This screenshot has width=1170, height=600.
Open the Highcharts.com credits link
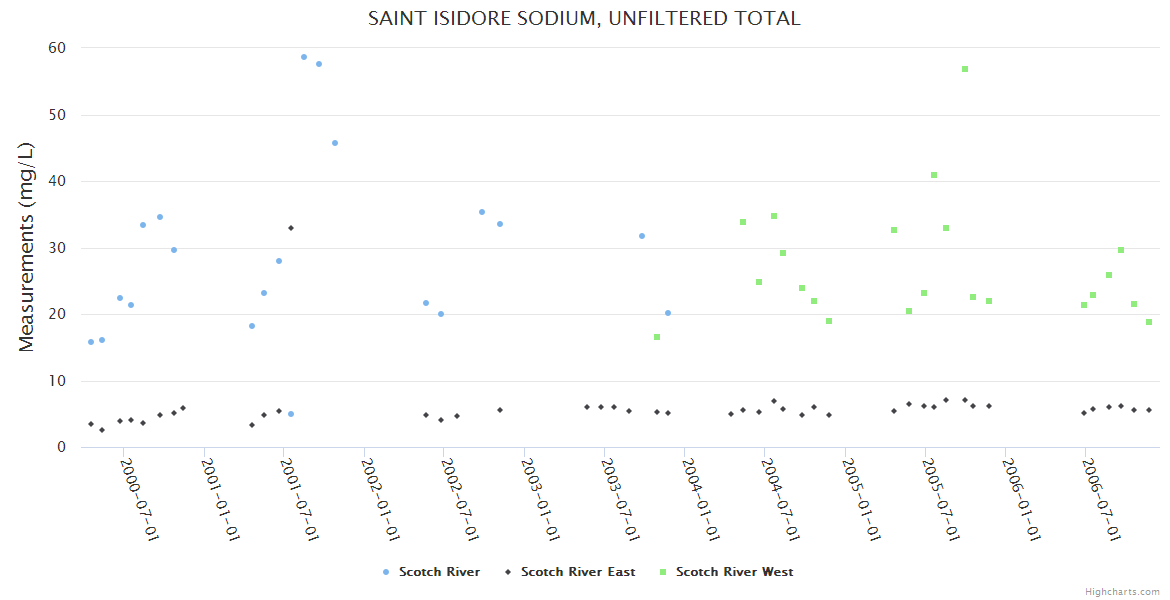(1122, 592)
